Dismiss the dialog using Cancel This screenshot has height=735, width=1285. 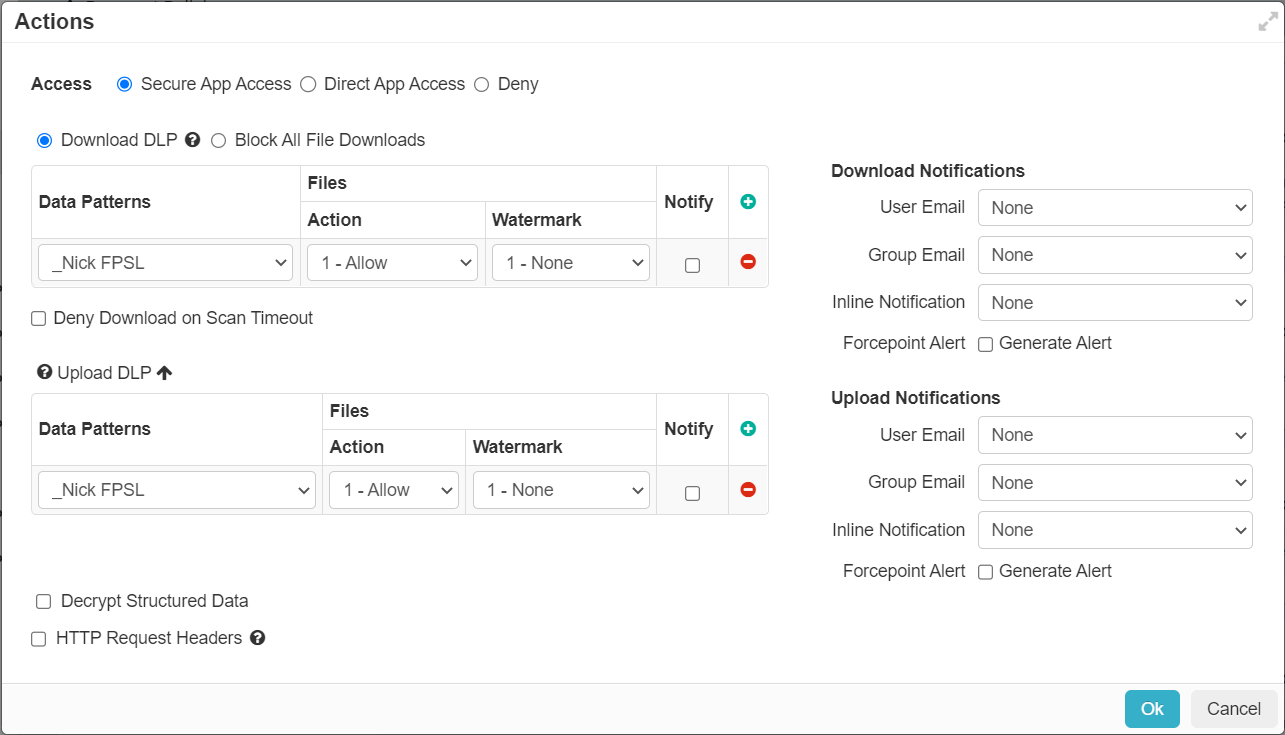tap(1233, 708)
